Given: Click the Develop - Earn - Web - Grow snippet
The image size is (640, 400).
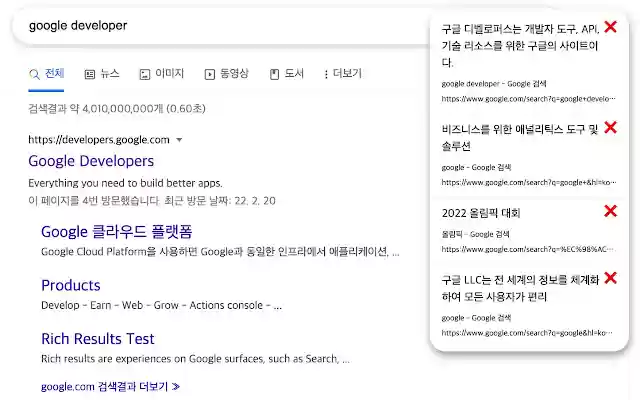Looking at the screenshot, I should [161, 305].
